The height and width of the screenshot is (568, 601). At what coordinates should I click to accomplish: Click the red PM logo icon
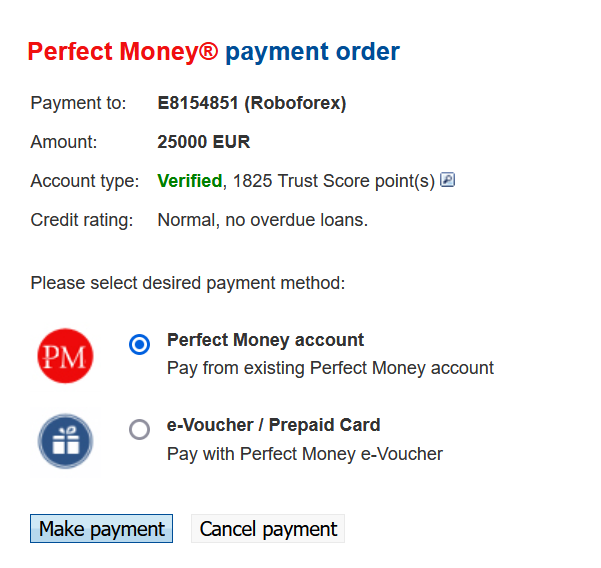pos(65,356)
